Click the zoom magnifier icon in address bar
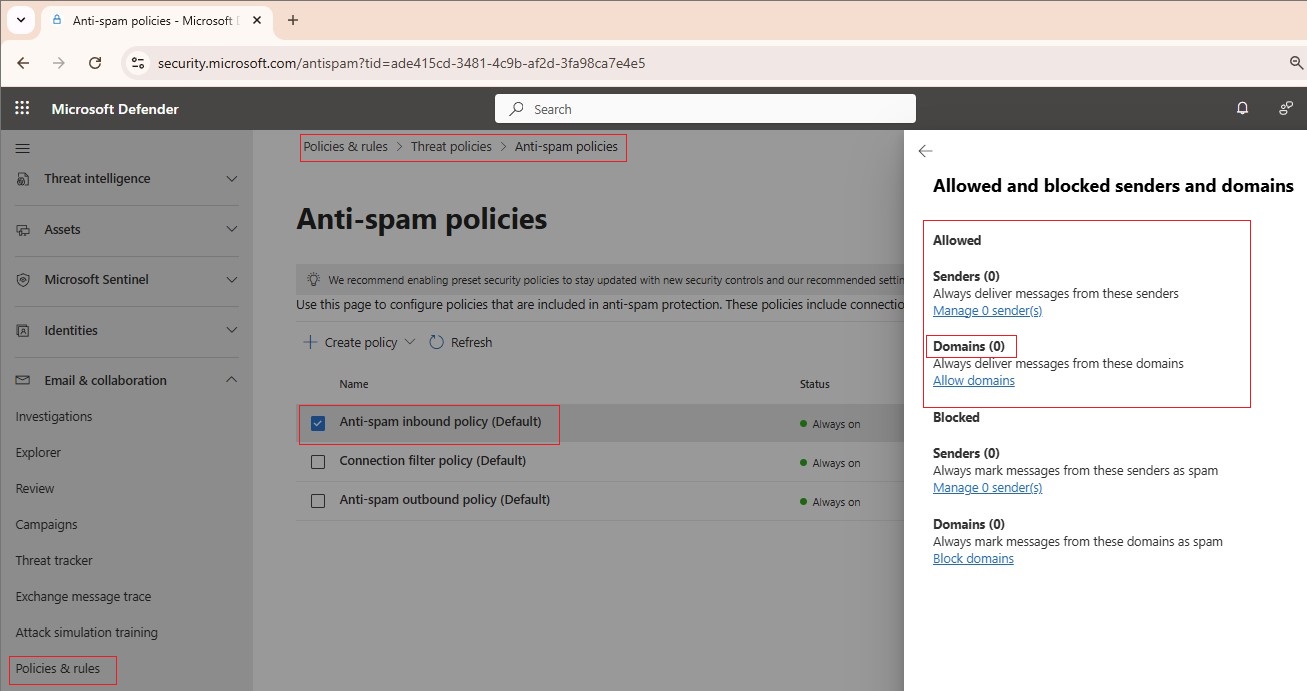This screenshot has height=691, width=1307. click(1296, 63)
